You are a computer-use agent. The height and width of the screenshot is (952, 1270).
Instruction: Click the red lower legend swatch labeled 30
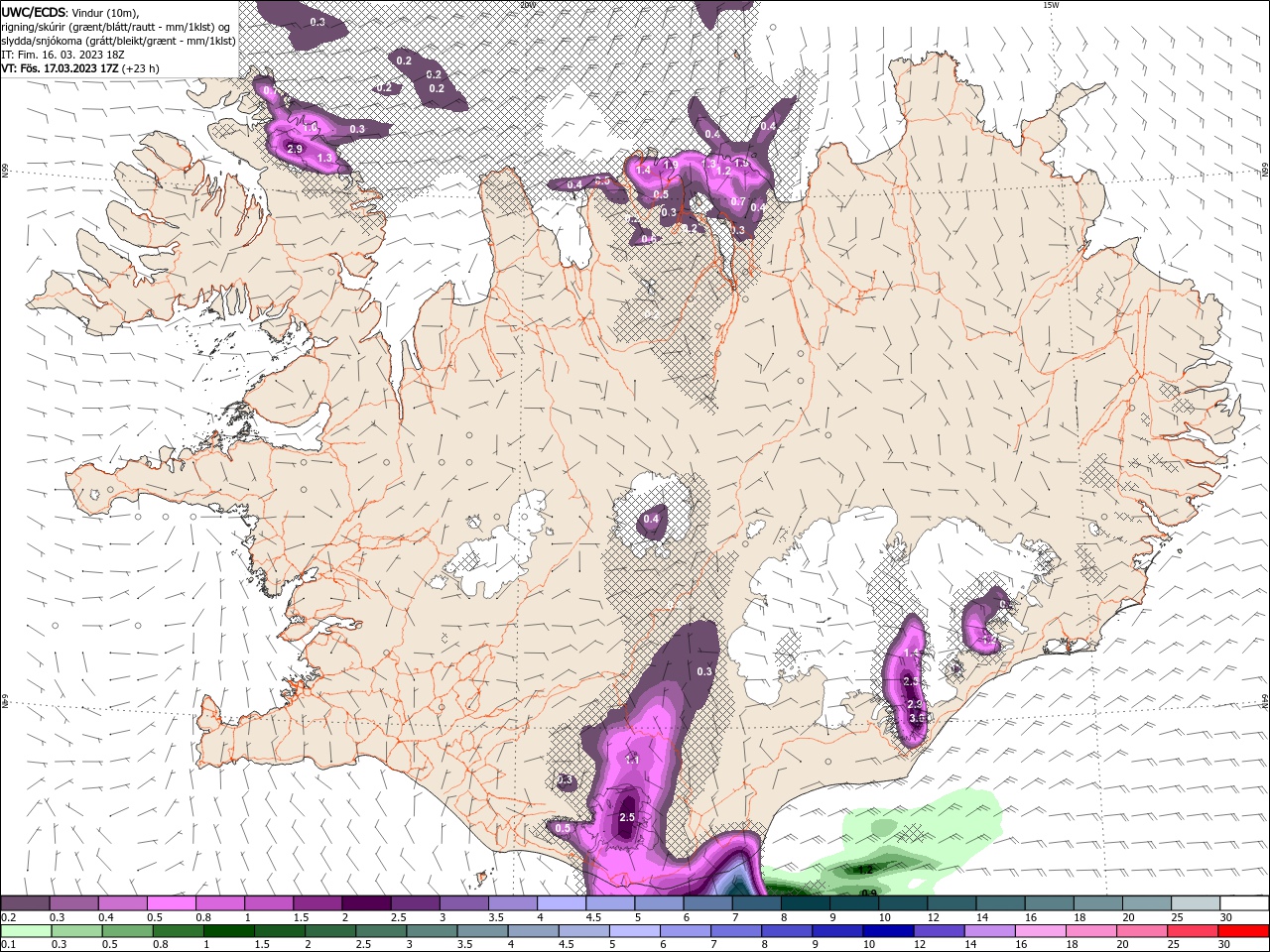point(1243,931)
